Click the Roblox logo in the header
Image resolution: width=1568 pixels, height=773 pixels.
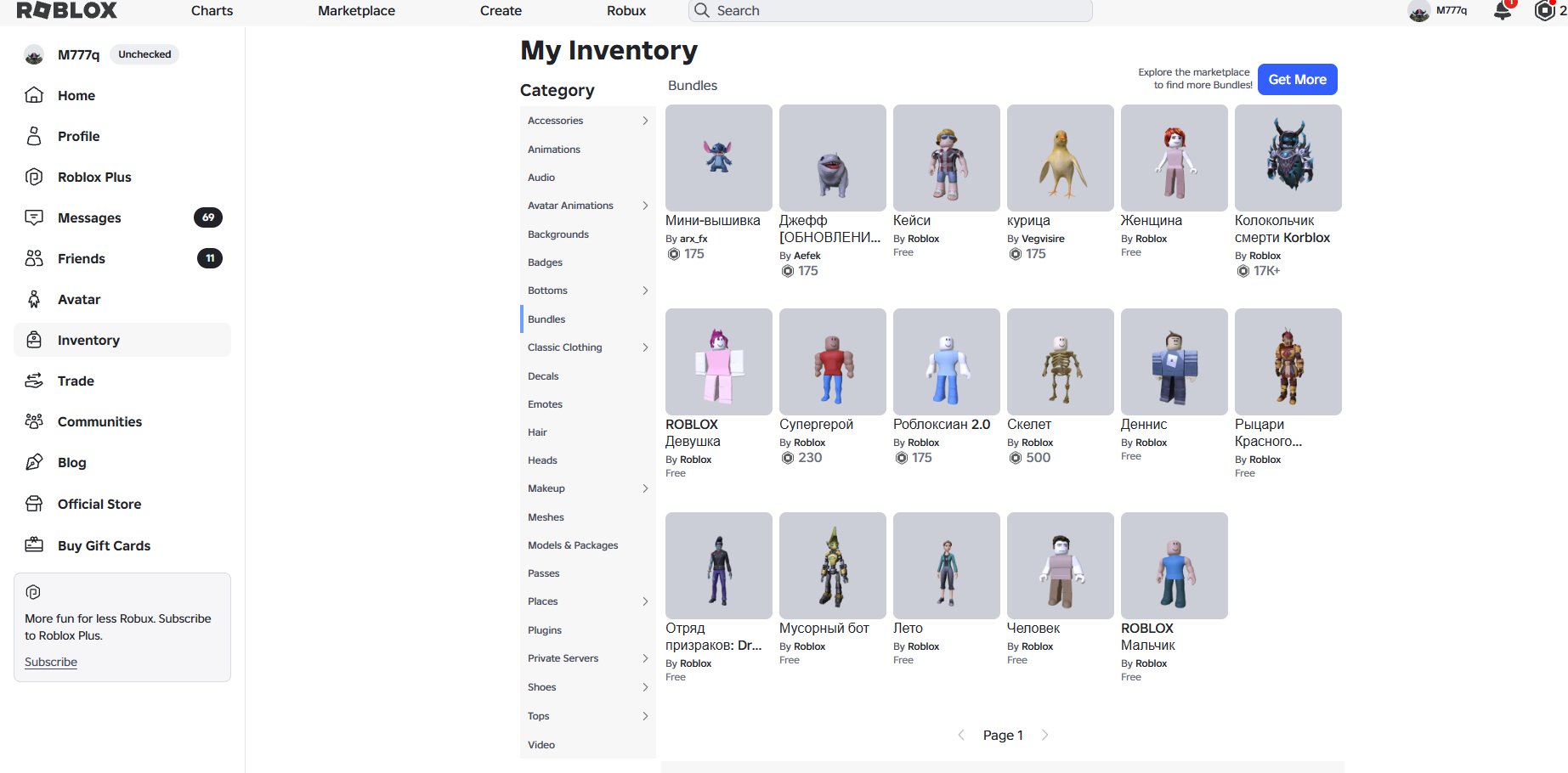(67, 10)
